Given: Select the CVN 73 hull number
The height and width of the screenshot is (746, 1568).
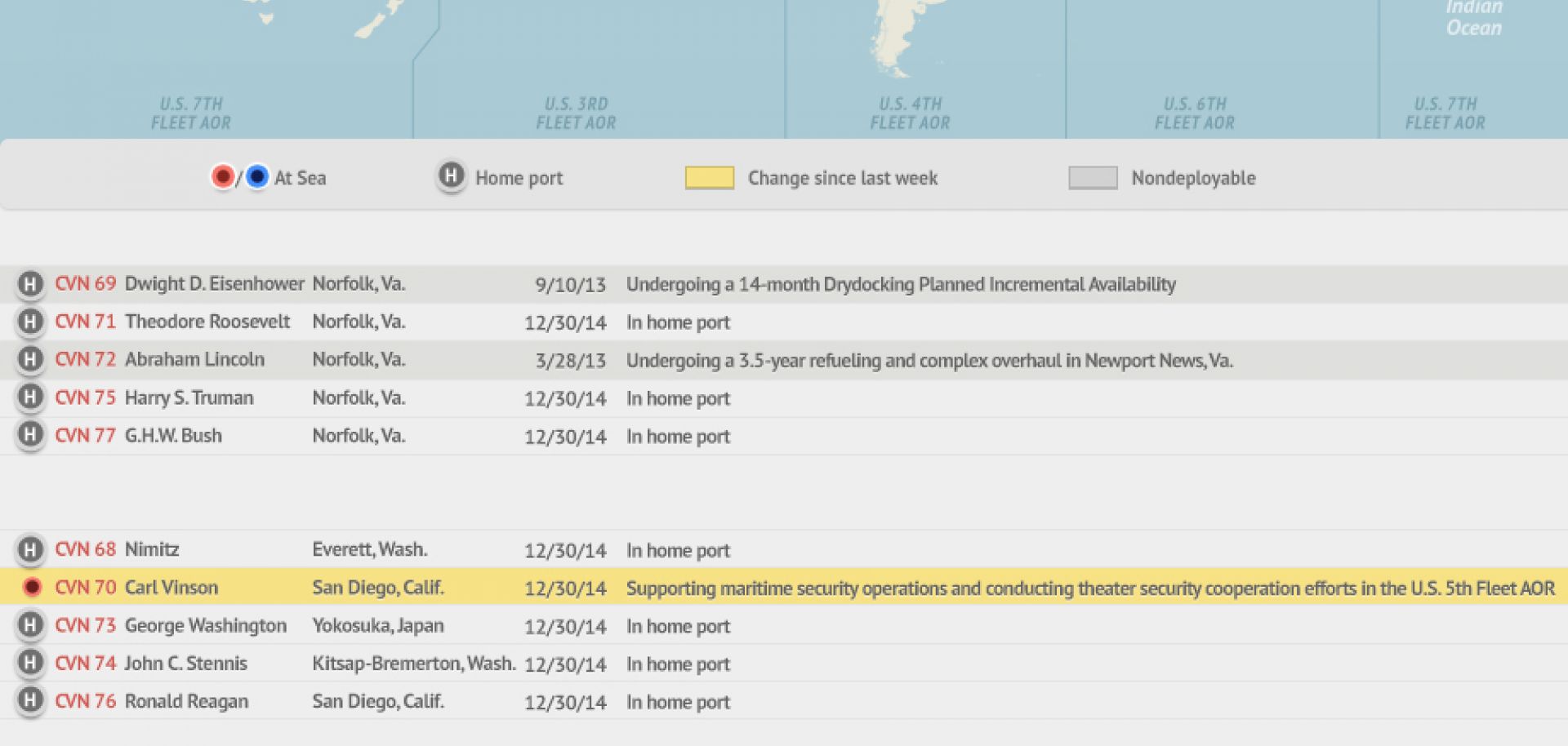Looking at the screenshot, I should click(x=85, y=625).
